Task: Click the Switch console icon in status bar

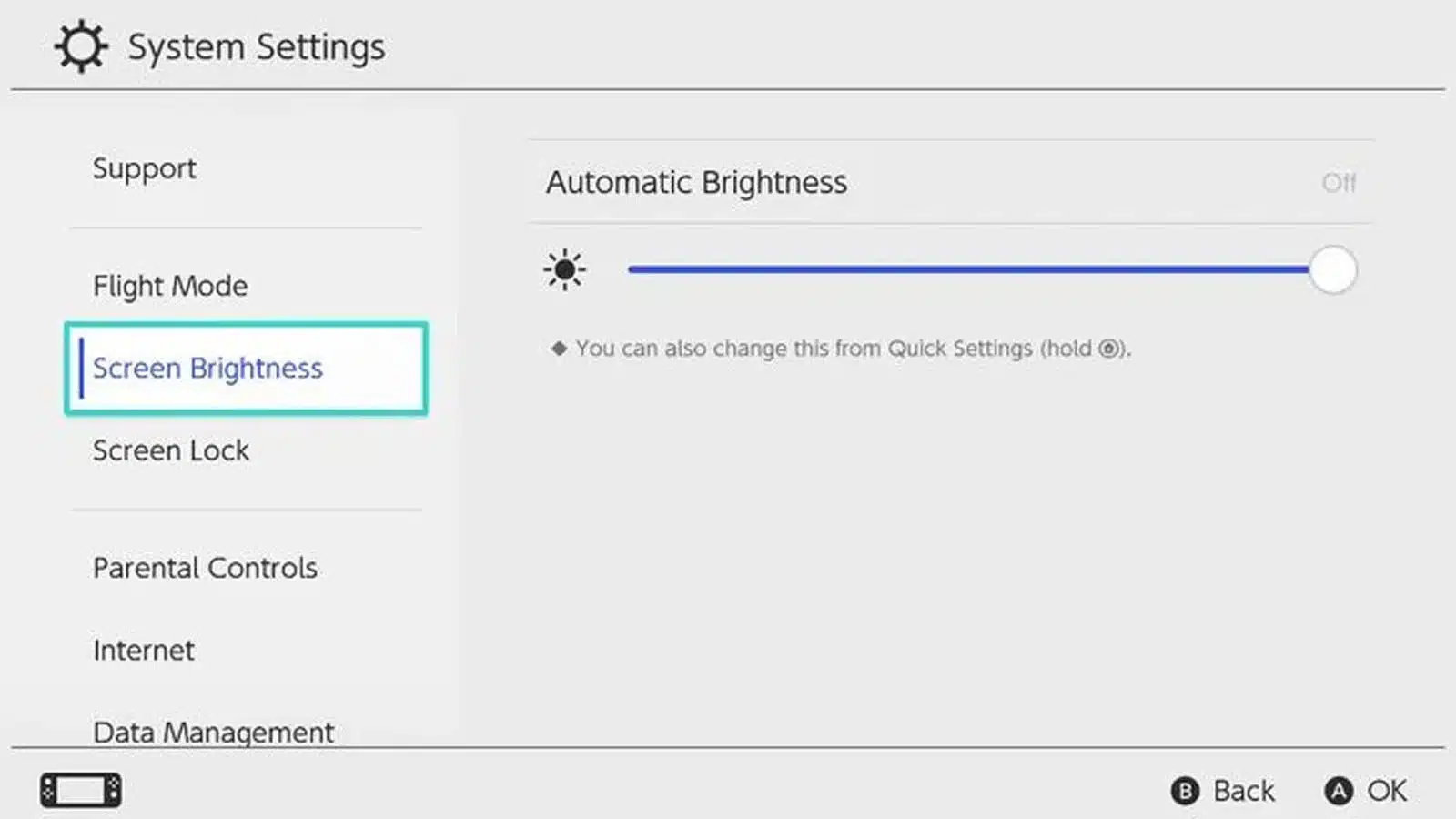Action: [81, 788]
